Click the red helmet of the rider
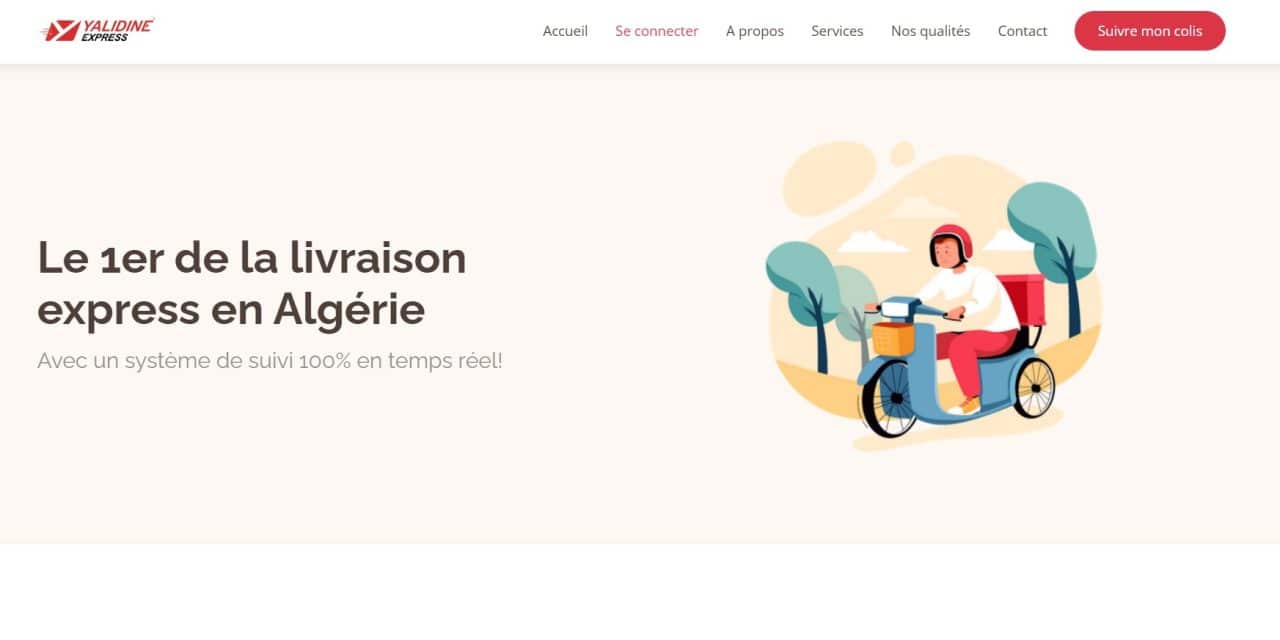Viewport: 1280px width, 640px height. [x=951, y=242]
